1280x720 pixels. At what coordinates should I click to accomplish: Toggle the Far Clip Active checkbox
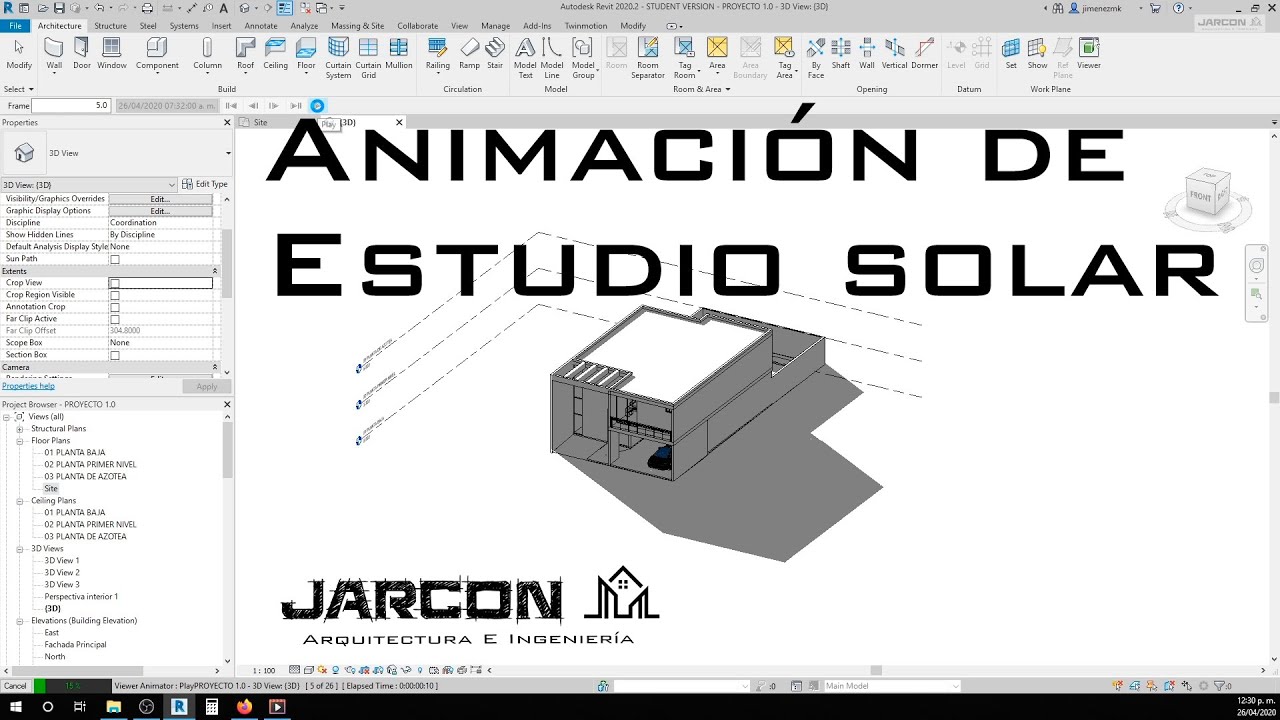point(115,319)
